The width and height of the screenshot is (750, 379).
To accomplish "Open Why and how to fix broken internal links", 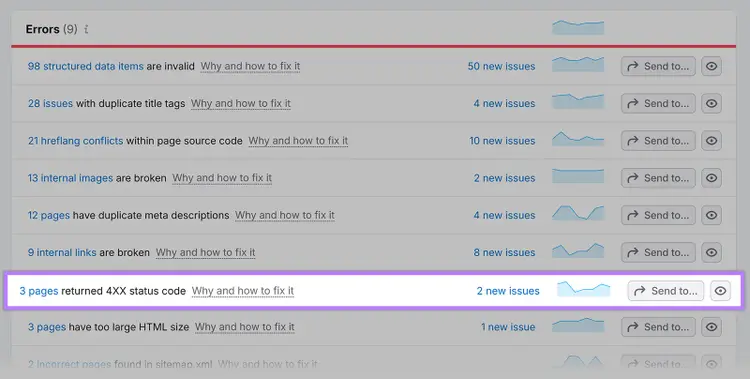I will tap(206, 252).
